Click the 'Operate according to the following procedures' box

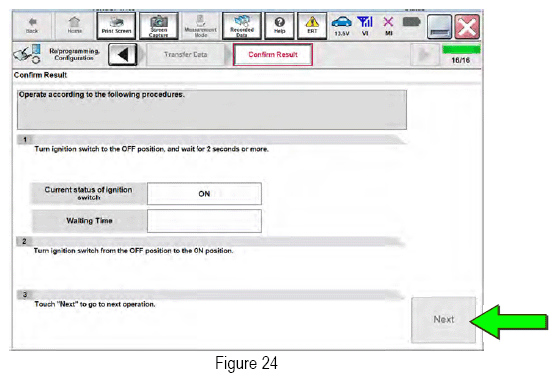(x=212, y=110)
